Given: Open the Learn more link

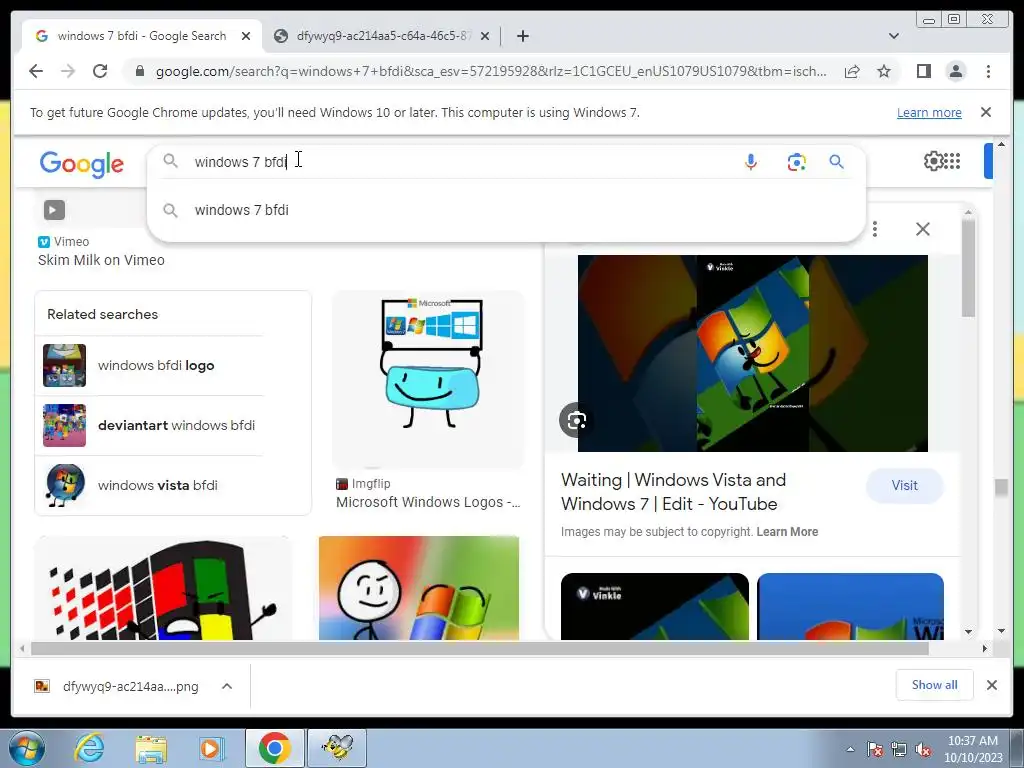Looking at the screenshot, I should [929, 112].
